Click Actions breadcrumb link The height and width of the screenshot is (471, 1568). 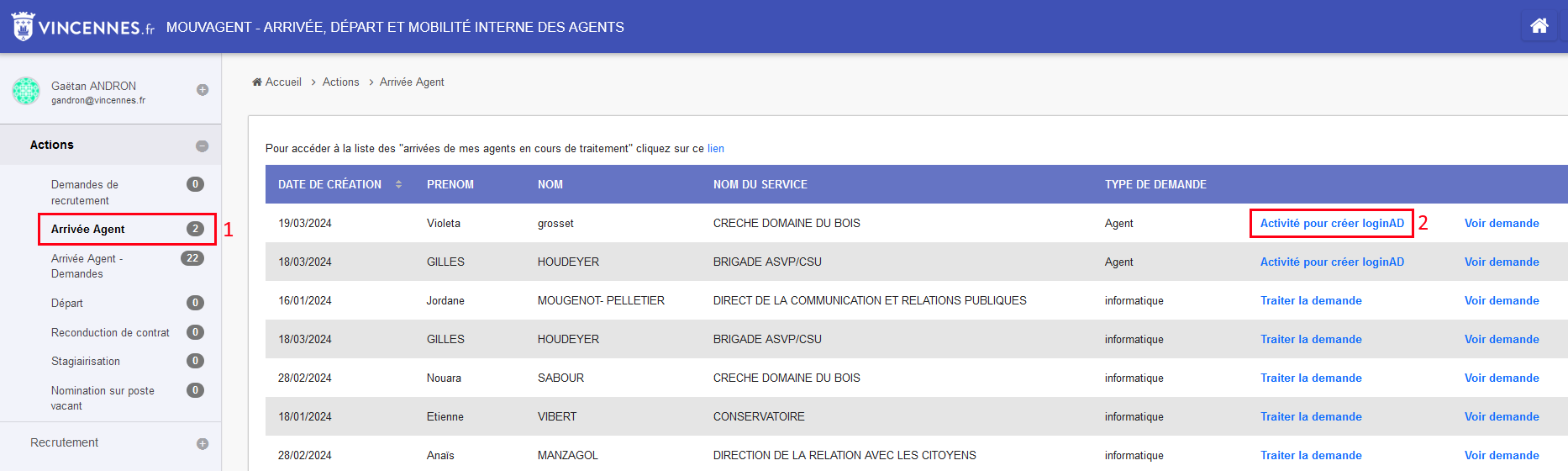click(x=340, y=82)
